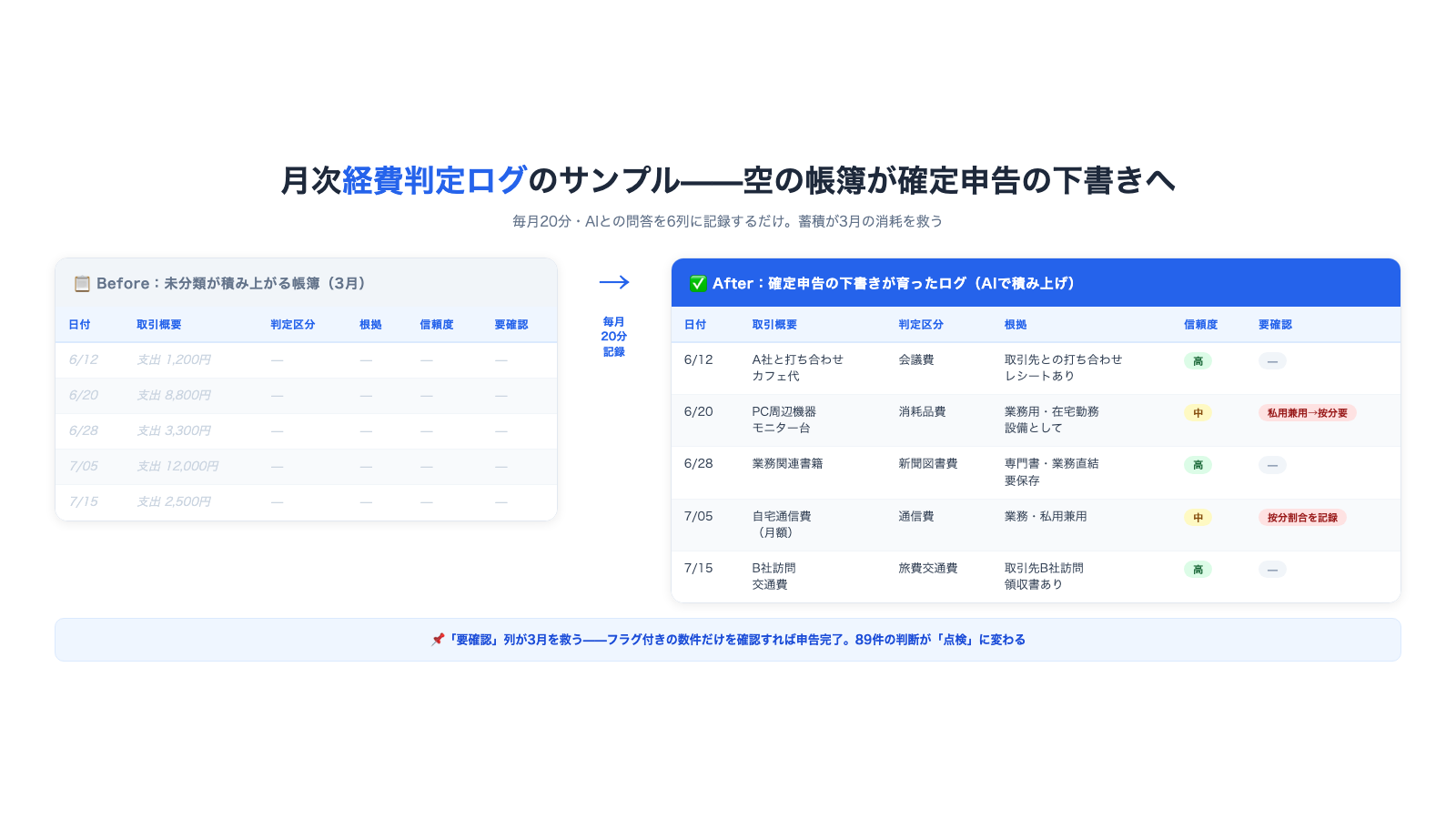Image resolution: width=1456 pixels, height=819 pixels.
Task: Click the After:確定申告の下書き heading
Action: [894, 284]
